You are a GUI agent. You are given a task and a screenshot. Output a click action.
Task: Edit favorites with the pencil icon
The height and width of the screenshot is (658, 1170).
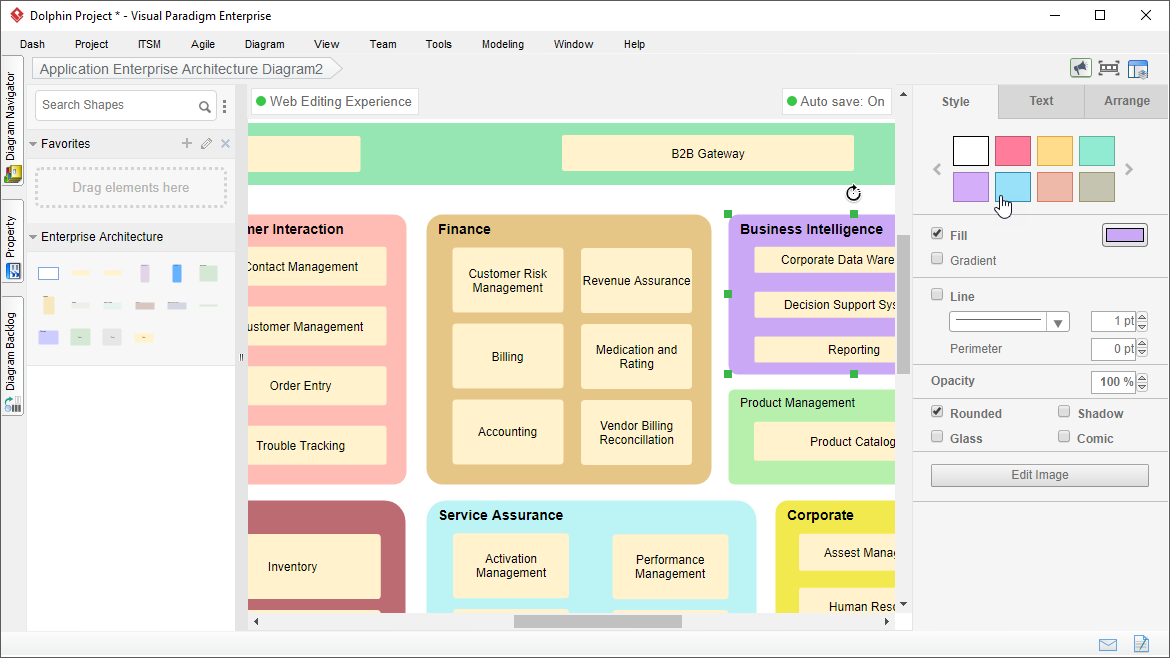click(207, 143)
